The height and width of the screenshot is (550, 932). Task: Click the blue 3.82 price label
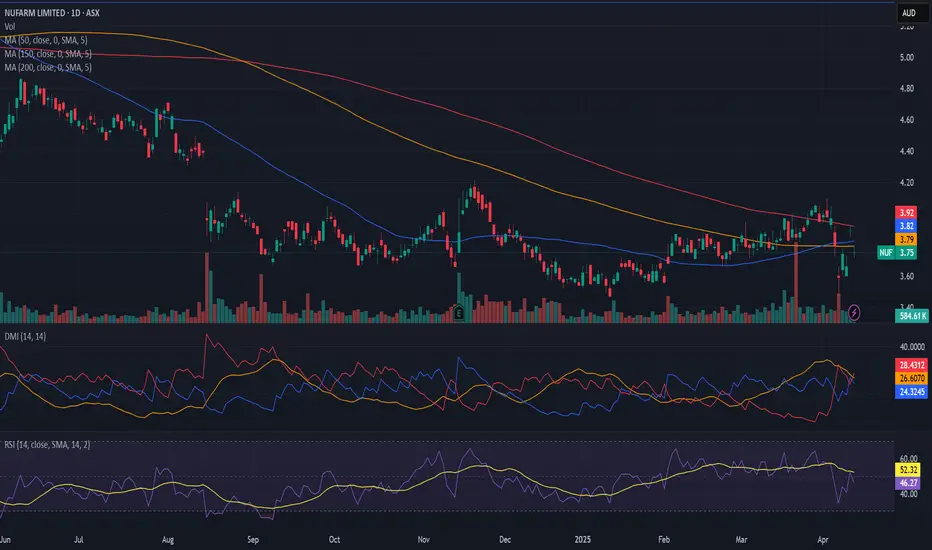[x=906, y=226]
